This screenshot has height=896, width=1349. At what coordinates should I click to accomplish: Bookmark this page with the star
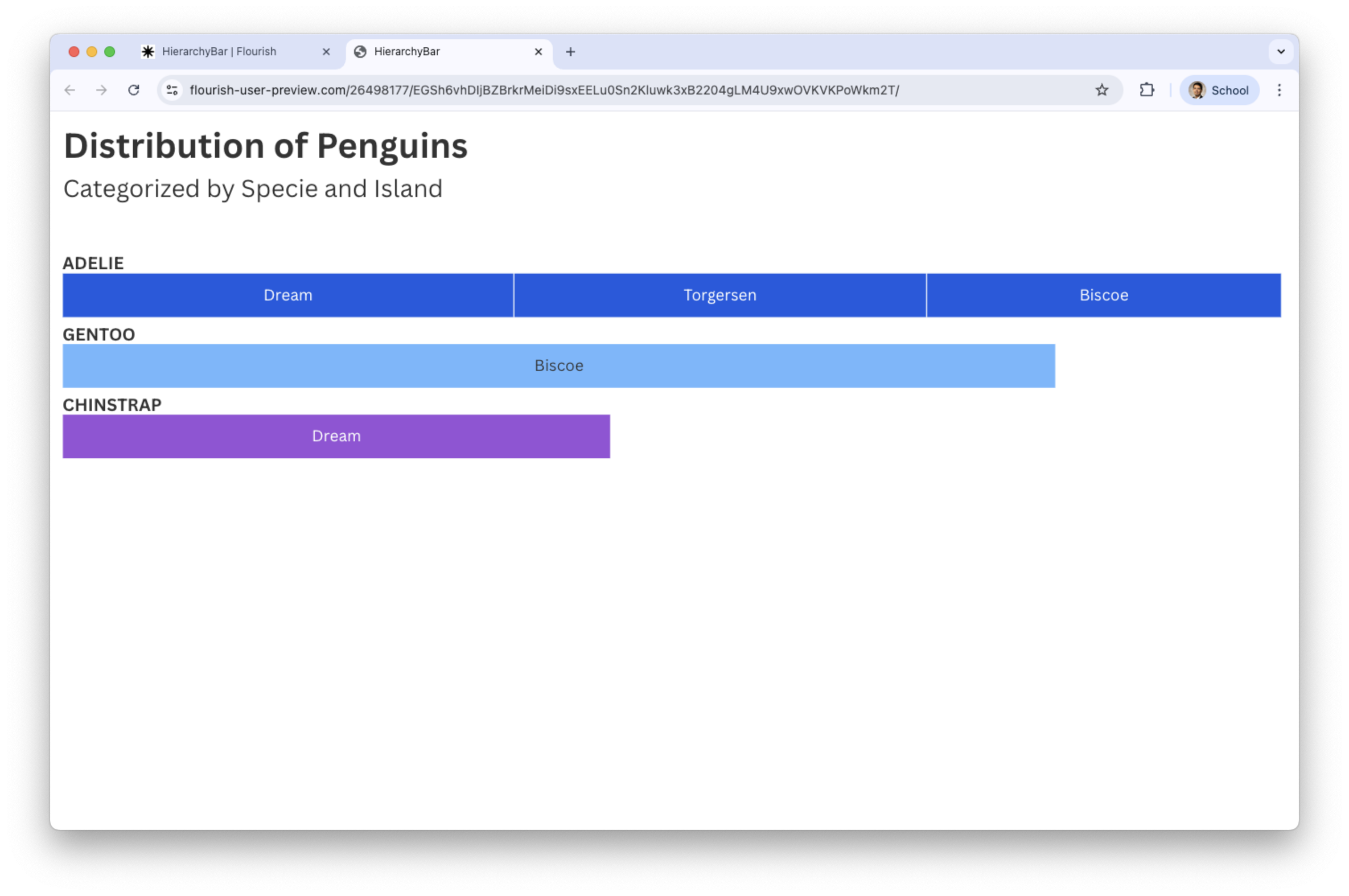coord(1102,90)
